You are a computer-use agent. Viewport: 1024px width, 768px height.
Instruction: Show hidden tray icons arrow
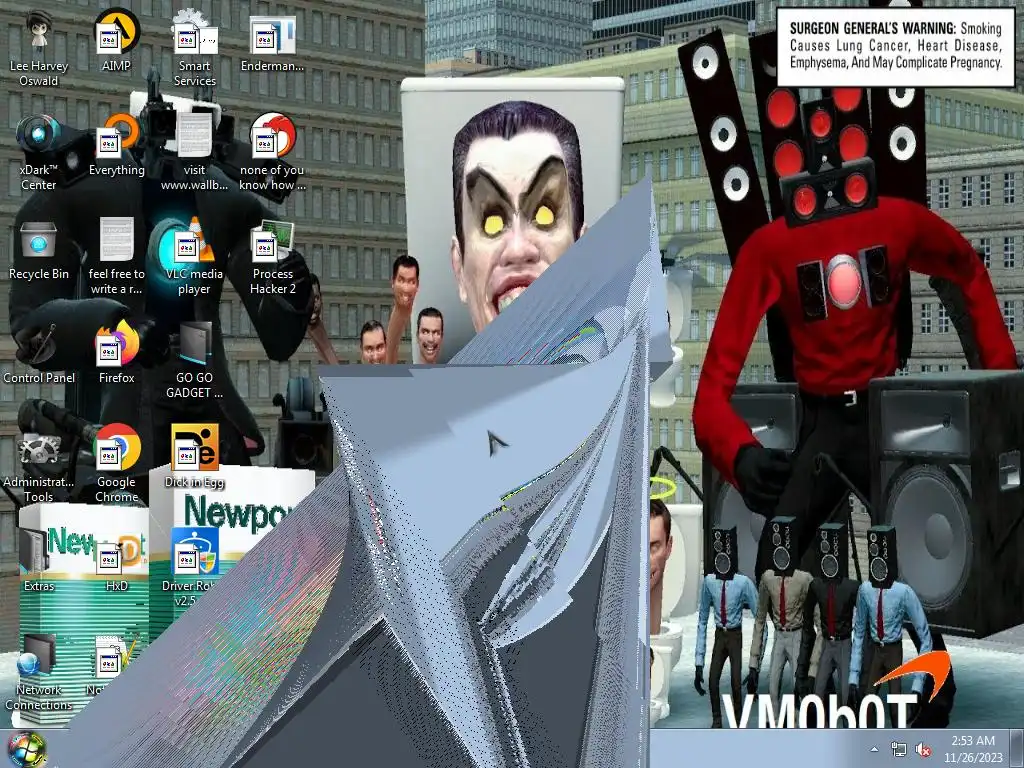874,749
